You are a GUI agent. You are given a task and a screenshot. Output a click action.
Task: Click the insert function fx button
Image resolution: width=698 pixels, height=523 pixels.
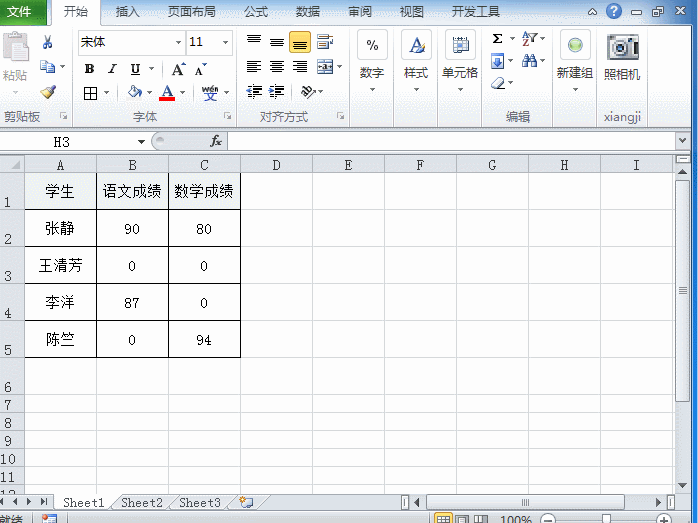(216, 141)
